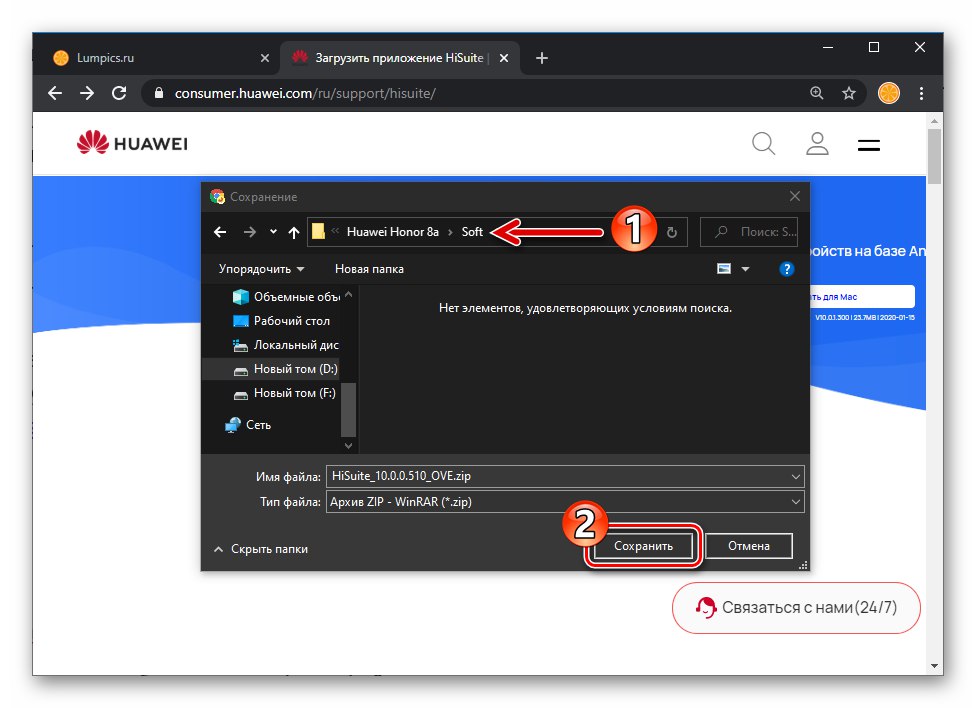Close the Lumpics.ru tab
Image resolution: width=976 pixels, height=708 pixels.
coord(265,58)
